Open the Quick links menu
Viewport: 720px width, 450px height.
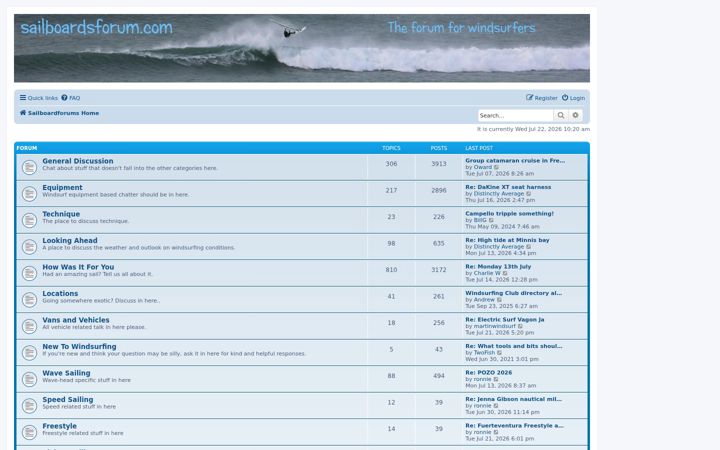coord(39,98)
